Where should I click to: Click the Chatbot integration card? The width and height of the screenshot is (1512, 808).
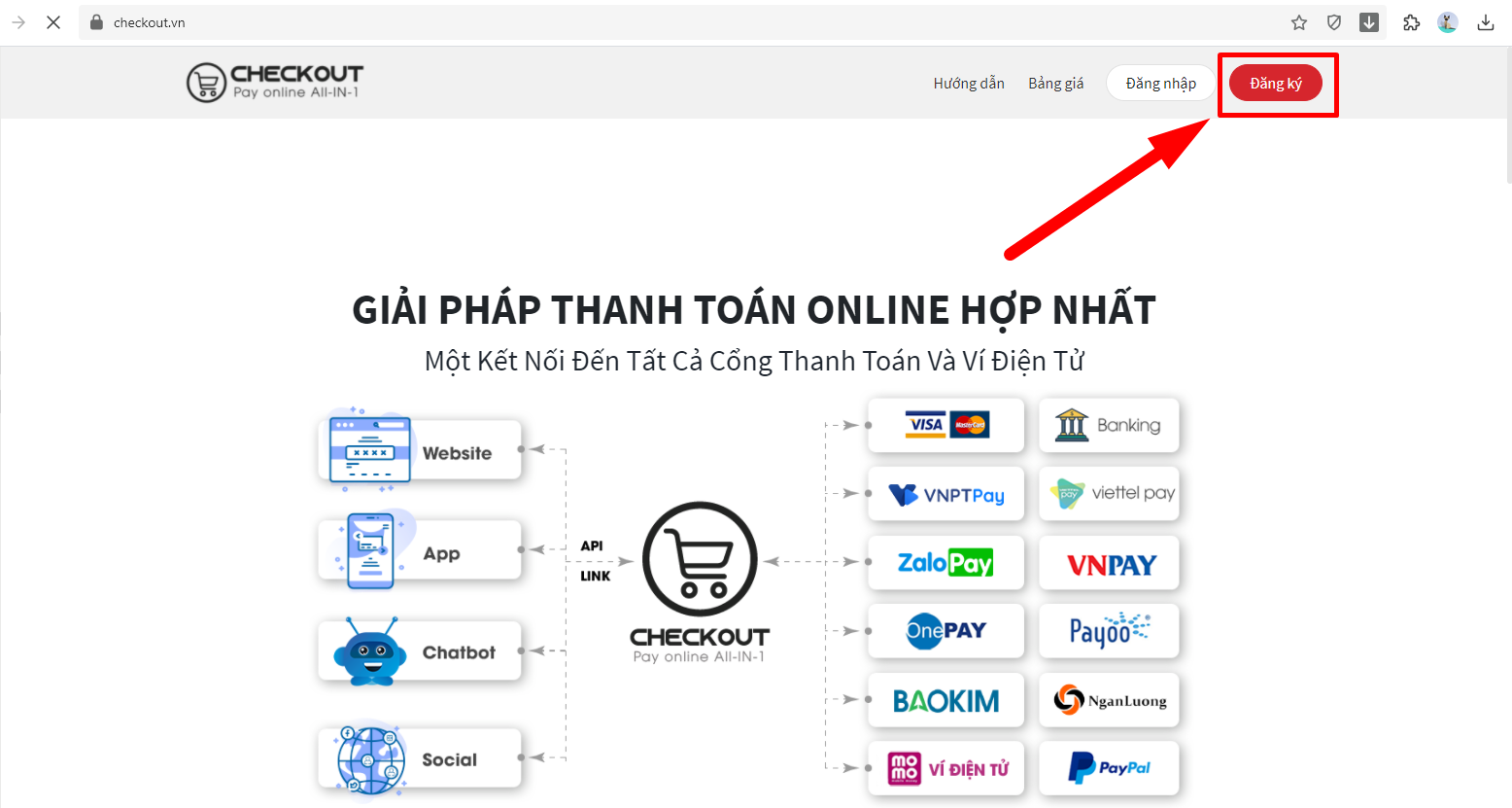pyautogui.click(x=420, y=650)
